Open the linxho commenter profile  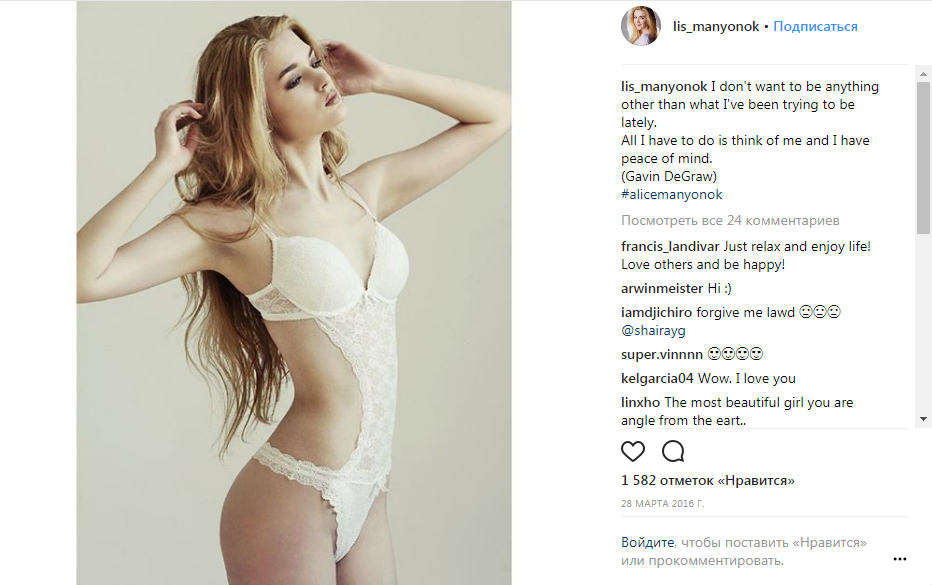click(641, 402)
